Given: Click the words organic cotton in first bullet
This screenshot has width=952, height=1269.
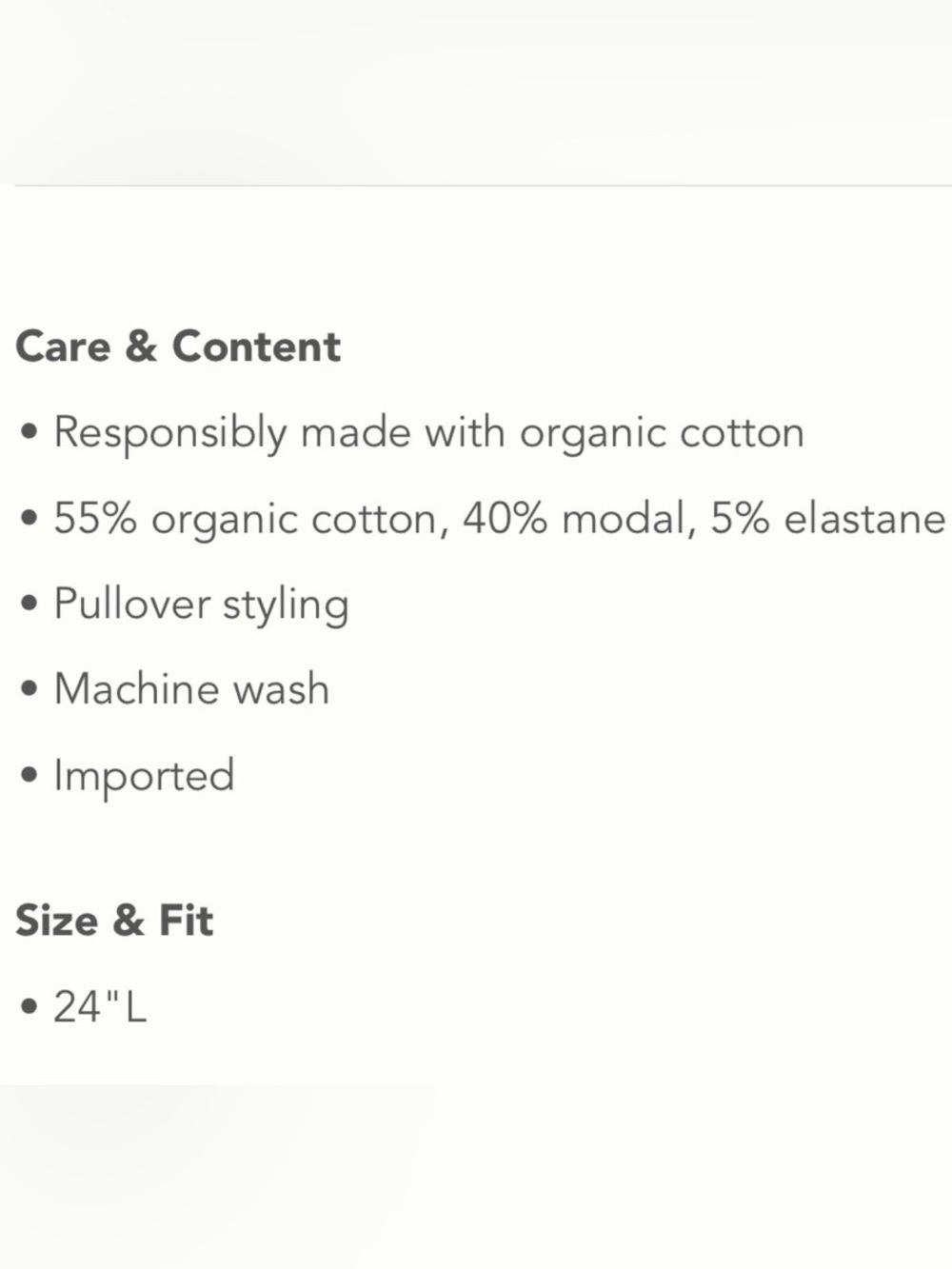Looking at the screenshot, I should tap(662, 433).
